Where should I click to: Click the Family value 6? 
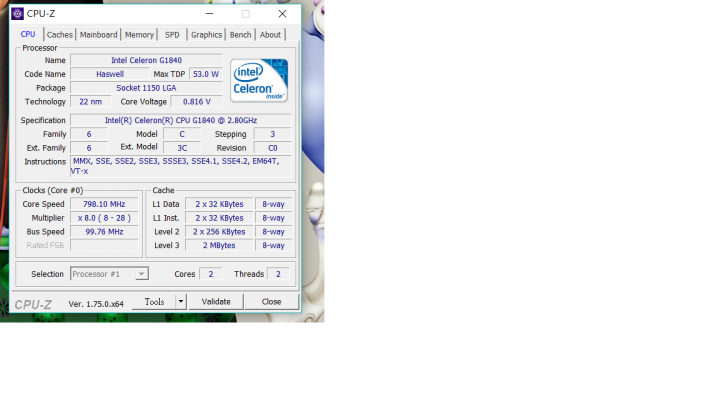pyautogui.click(x=89, y=134)
